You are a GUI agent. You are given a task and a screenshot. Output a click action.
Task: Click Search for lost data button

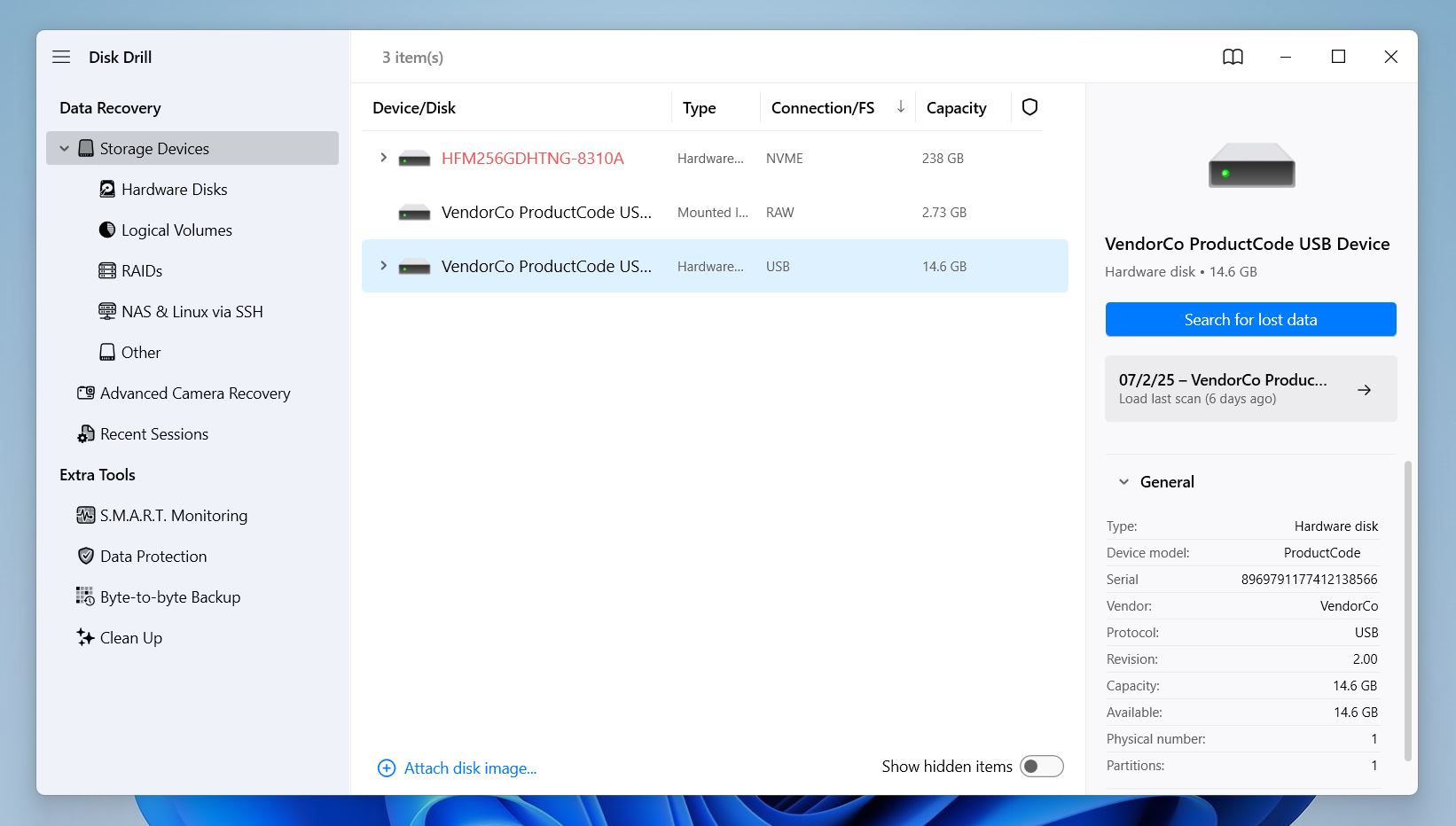pos(1250,320)
